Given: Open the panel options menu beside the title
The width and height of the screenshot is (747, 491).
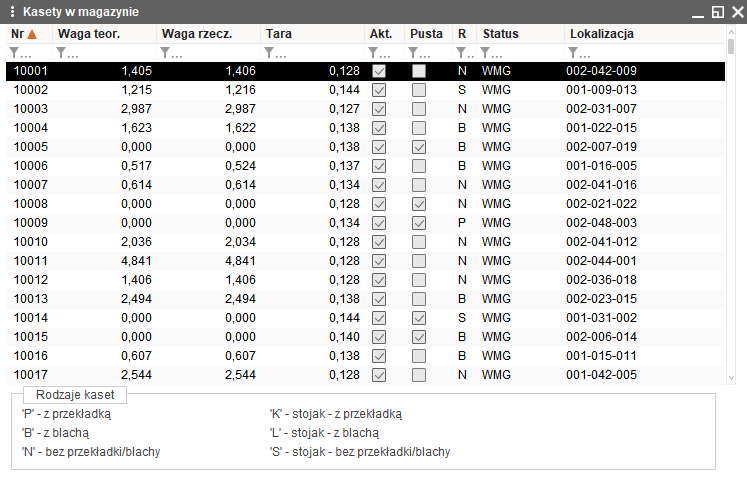Looking at the screenshot, I should pyautogui.click(x=11, y=12).
